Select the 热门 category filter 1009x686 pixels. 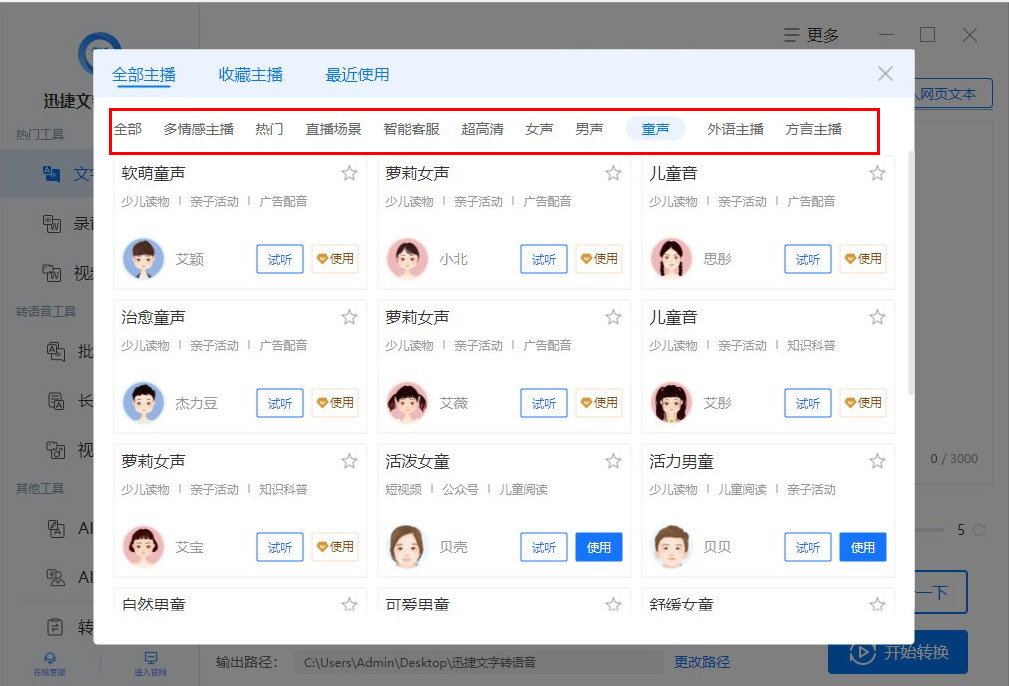pos(269,129)
